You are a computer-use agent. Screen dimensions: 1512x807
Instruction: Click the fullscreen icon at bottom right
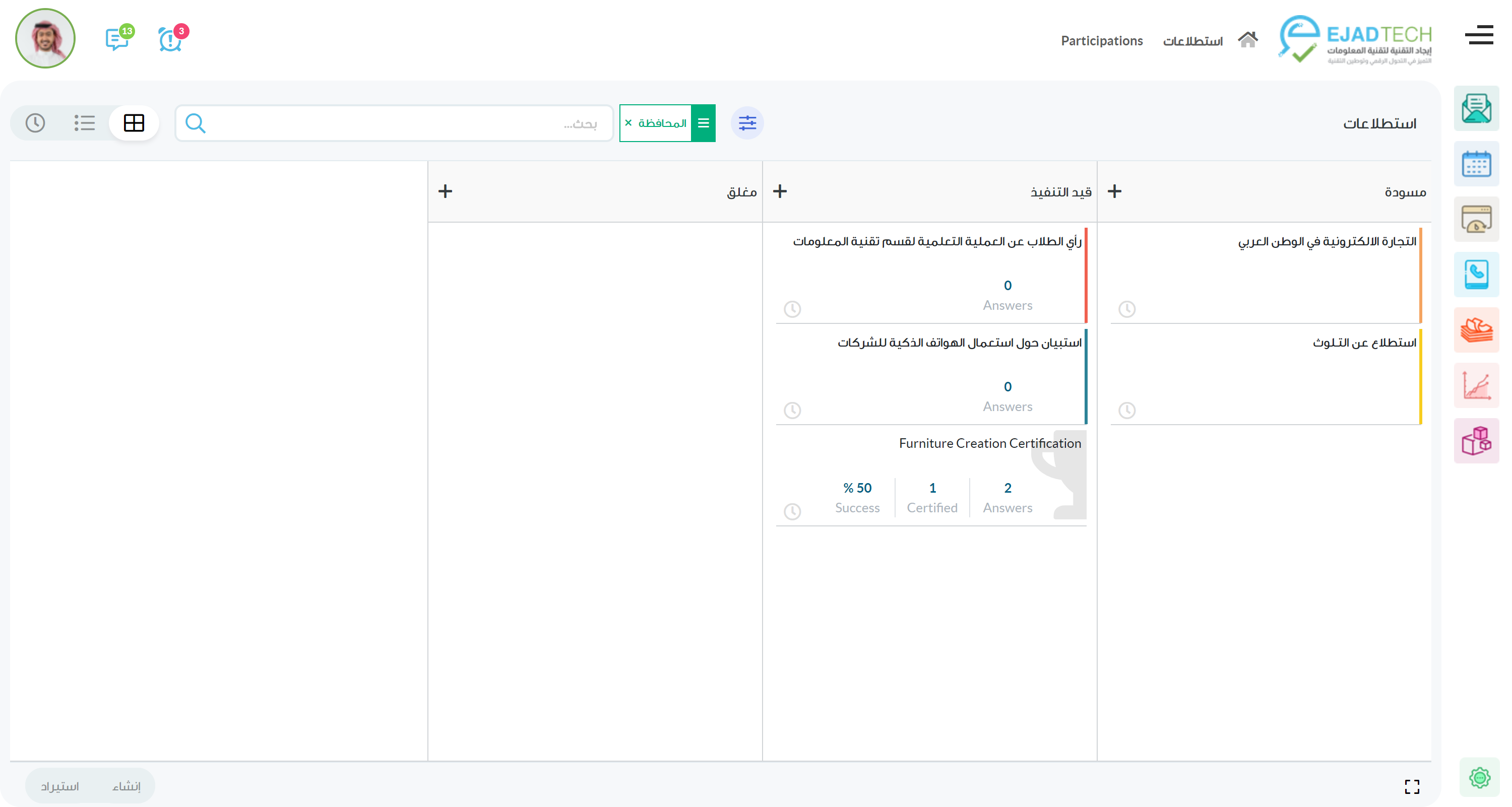(1412, 786)
